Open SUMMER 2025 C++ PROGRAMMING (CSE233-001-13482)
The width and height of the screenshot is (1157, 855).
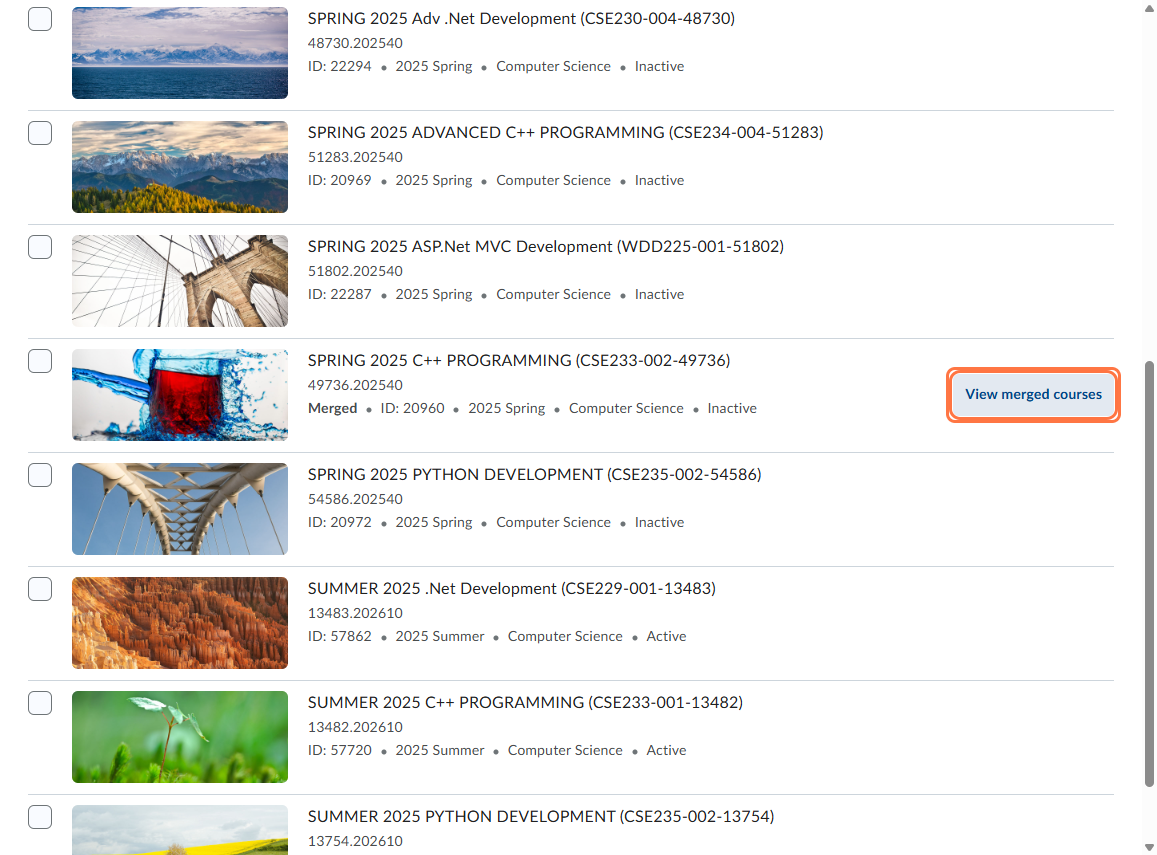[x=525, y=702]
